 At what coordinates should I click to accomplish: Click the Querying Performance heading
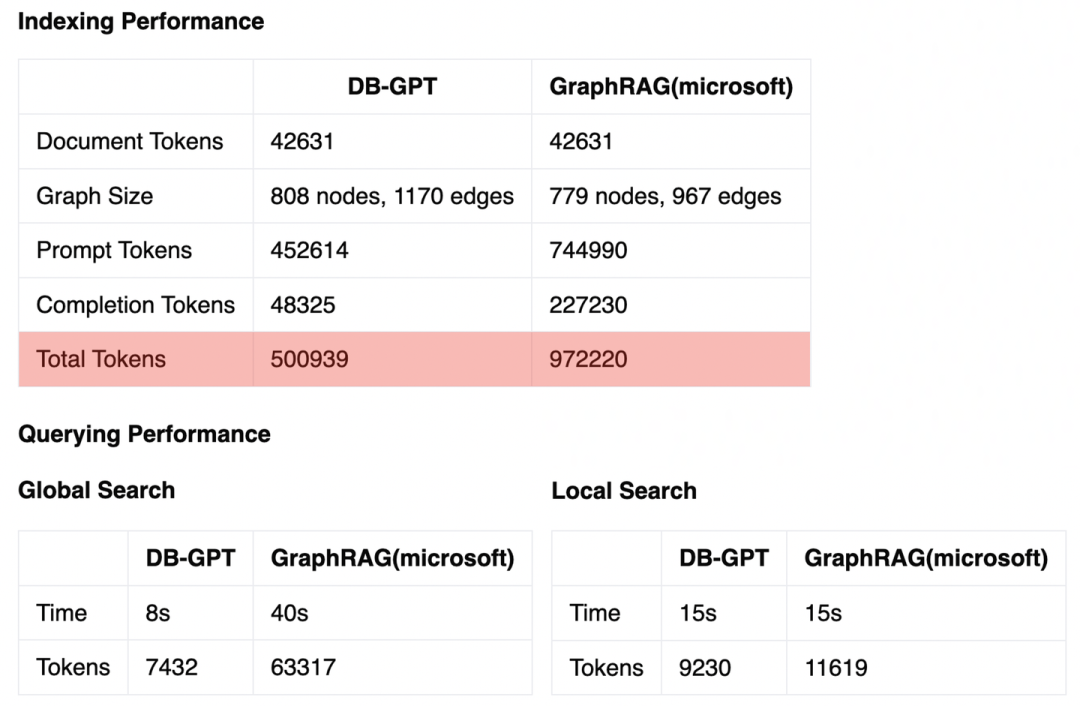(144, 434)
